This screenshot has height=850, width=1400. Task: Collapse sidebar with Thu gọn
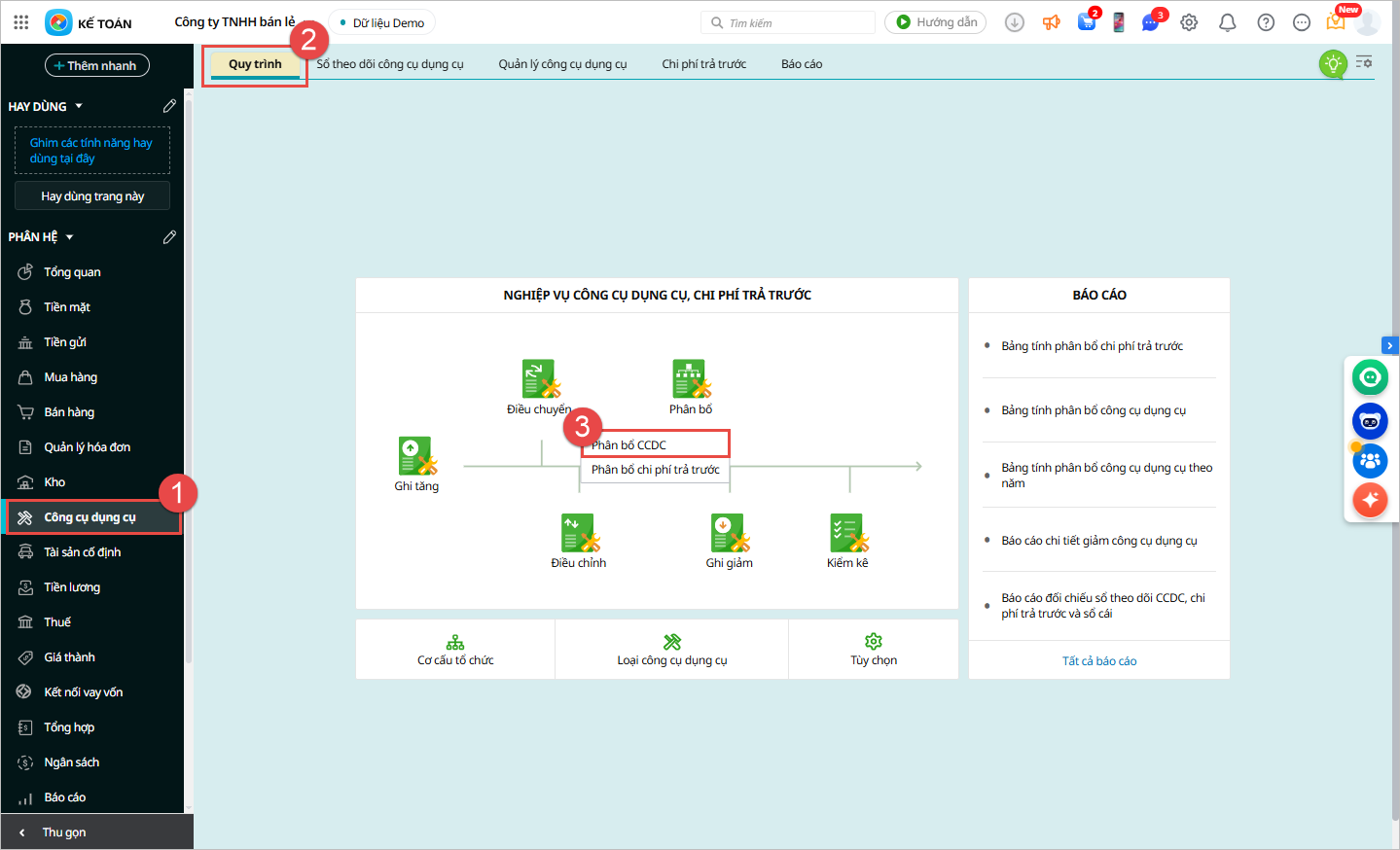point(64,832)
